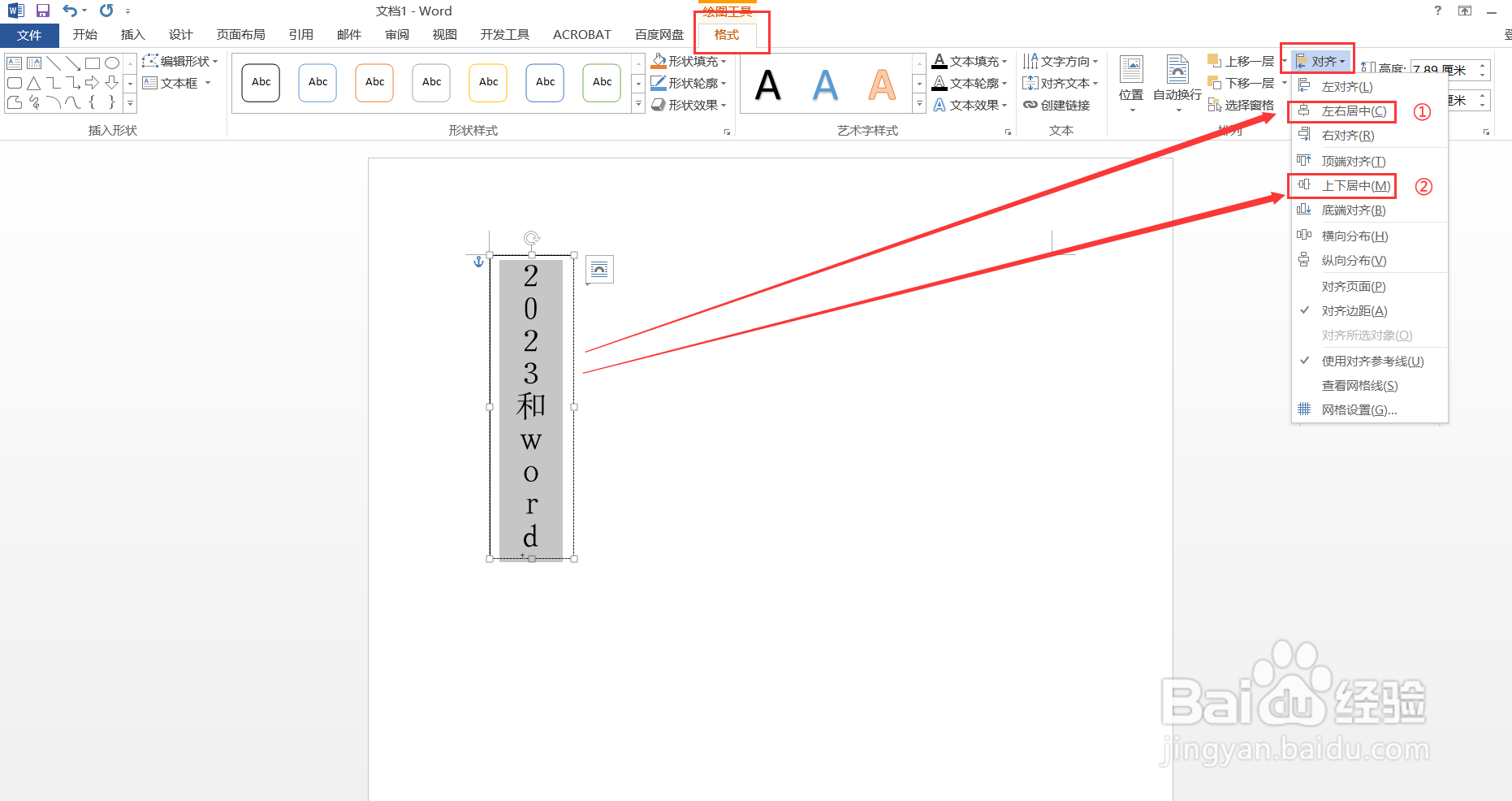Click the Text Box (文本框) icon
This screenshot has width=1512, height=801.
(x=150, y=83)
